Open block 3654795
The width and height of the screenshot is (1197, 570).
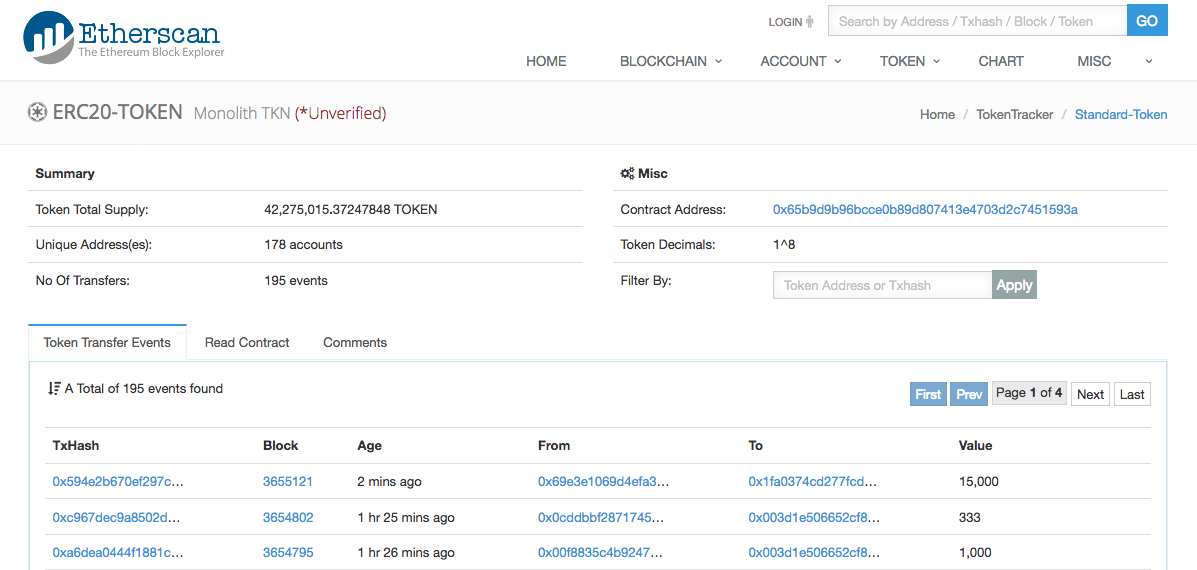coord(288,552)
